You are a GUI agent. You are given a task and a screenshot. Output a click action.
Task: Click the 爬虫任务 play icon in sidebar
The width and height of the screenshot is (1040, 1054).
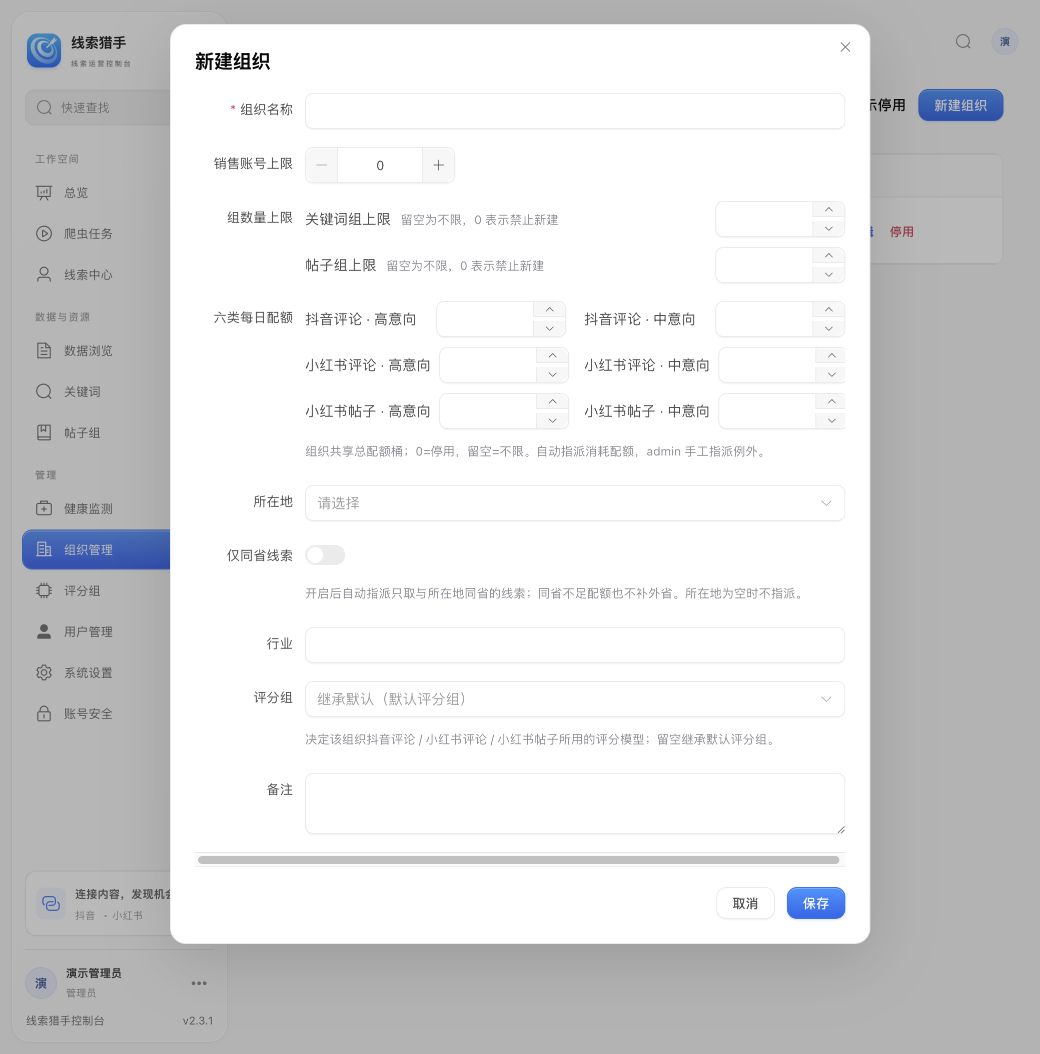[44, 234]
